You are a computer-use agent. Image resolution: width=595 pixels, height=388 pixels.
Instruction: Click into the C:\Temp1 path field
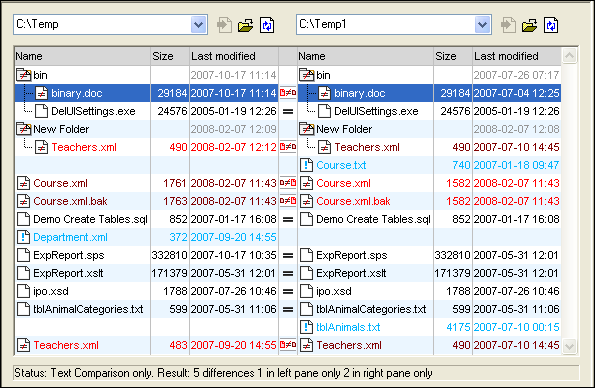(x=385, y=25)
